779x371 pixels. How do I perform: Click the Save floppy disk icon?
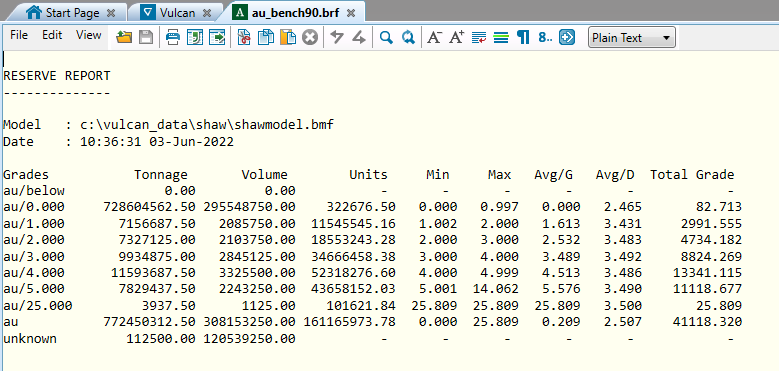coord(145,37)
